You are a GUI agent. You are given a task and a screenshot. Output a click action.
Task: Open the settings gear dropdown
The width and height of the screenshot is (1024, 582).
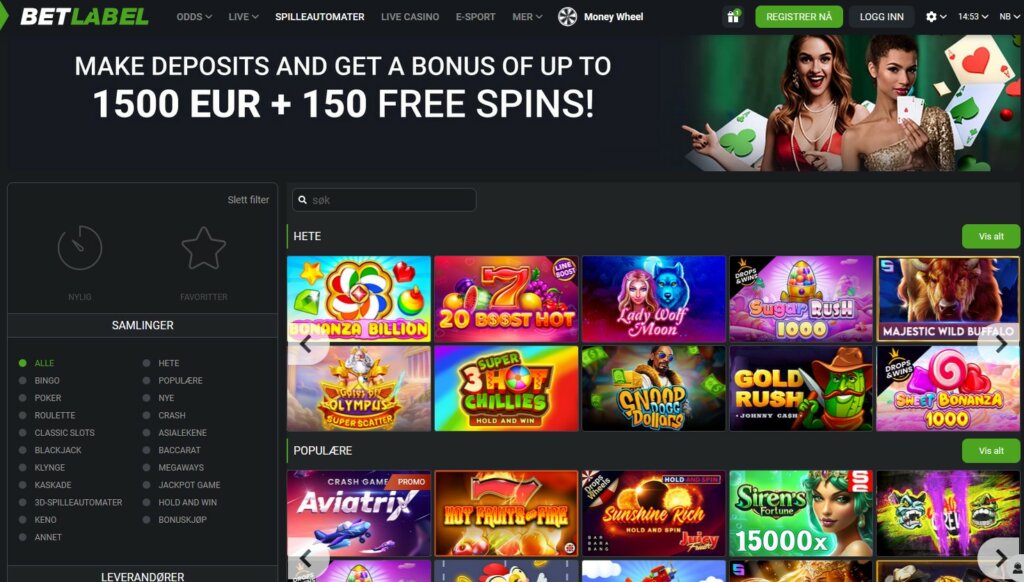tap(936, 16)
